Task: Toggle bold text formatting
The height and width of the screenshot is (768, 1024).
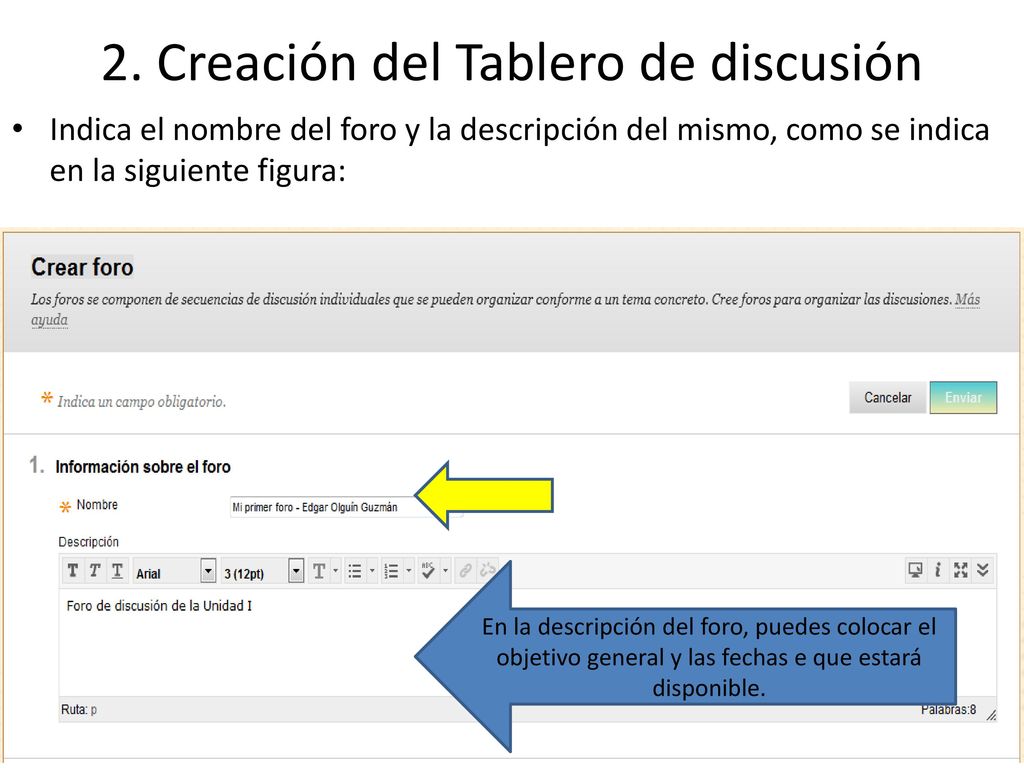Action: (x=73, y=571)
